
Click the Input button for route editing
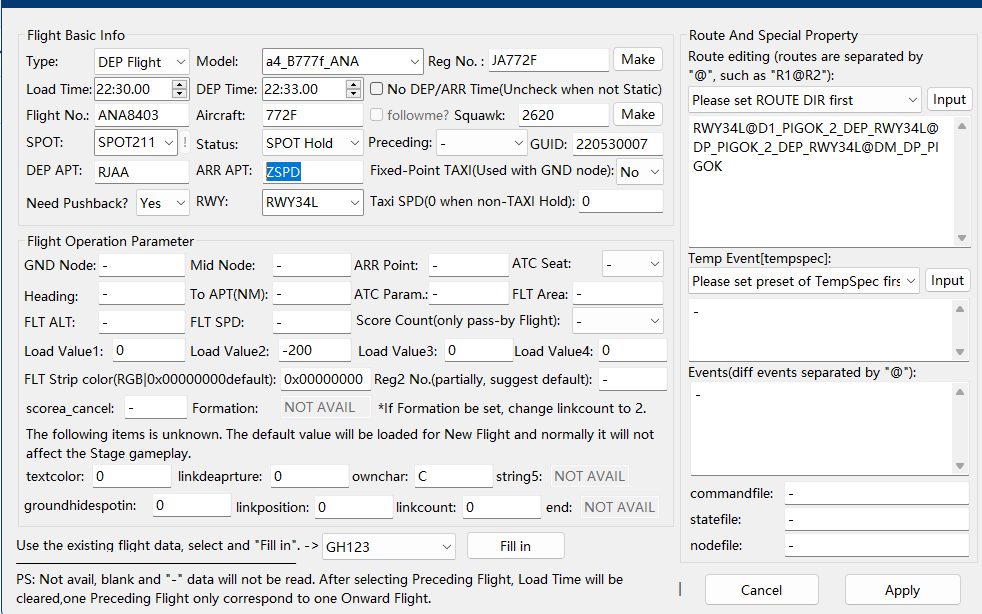point(949,100)
